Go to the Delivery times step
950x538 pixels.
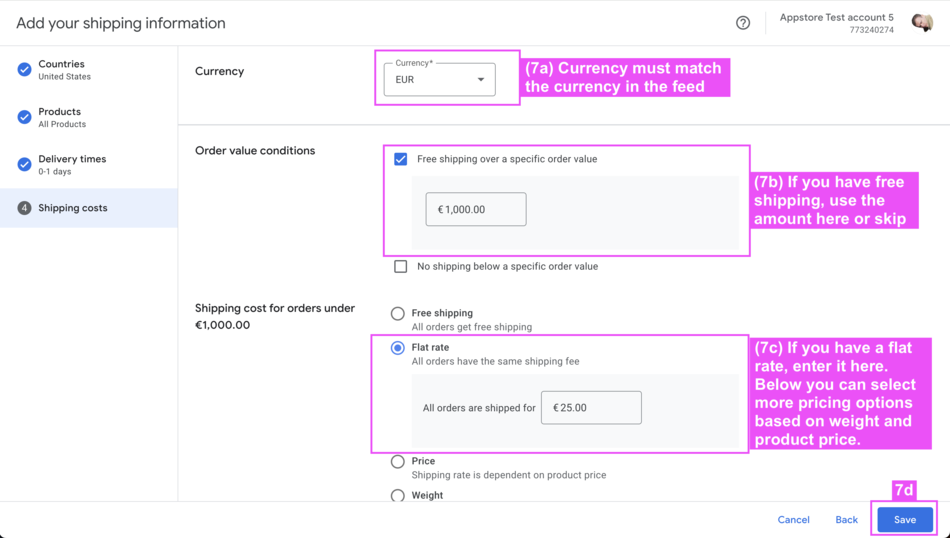coord(72,164)
